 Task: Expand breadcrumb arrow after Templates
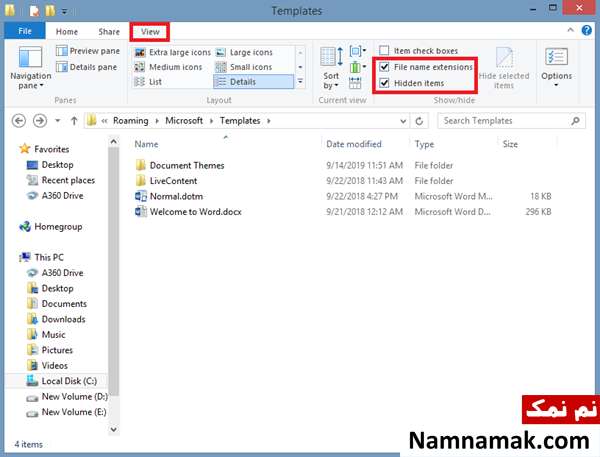pyautogui.click(x=269, y=121)
